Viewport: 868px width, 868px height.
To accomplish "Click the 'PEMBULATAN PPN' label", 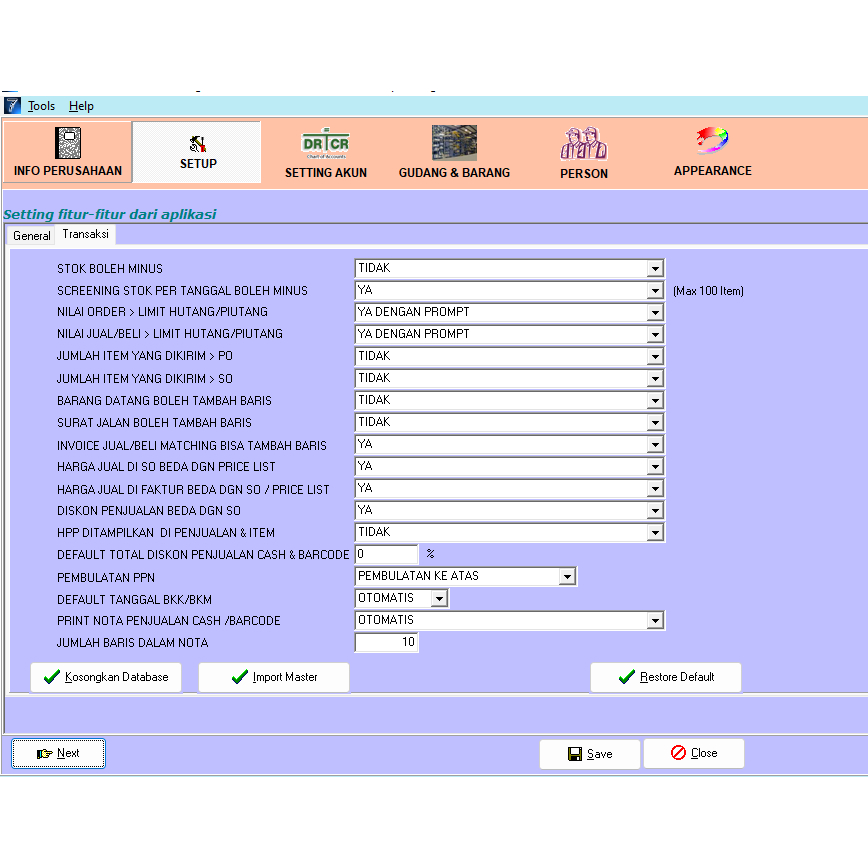I will [106, 578].
